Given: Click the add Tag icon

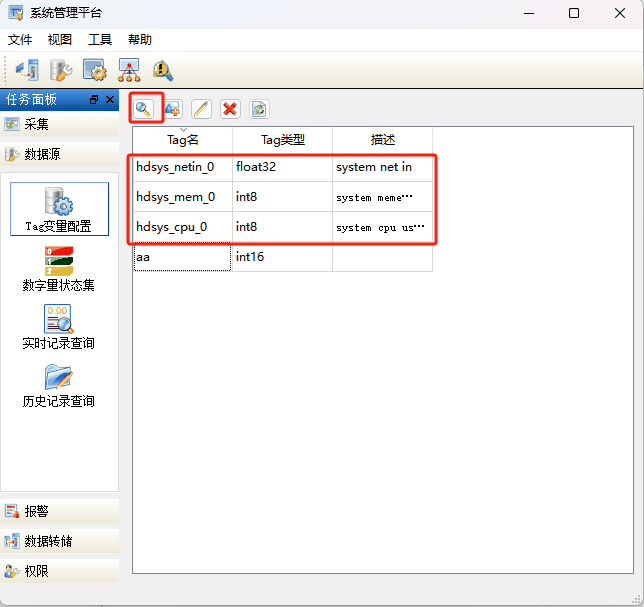Looking at the screenshot, I should coord(172,109).
